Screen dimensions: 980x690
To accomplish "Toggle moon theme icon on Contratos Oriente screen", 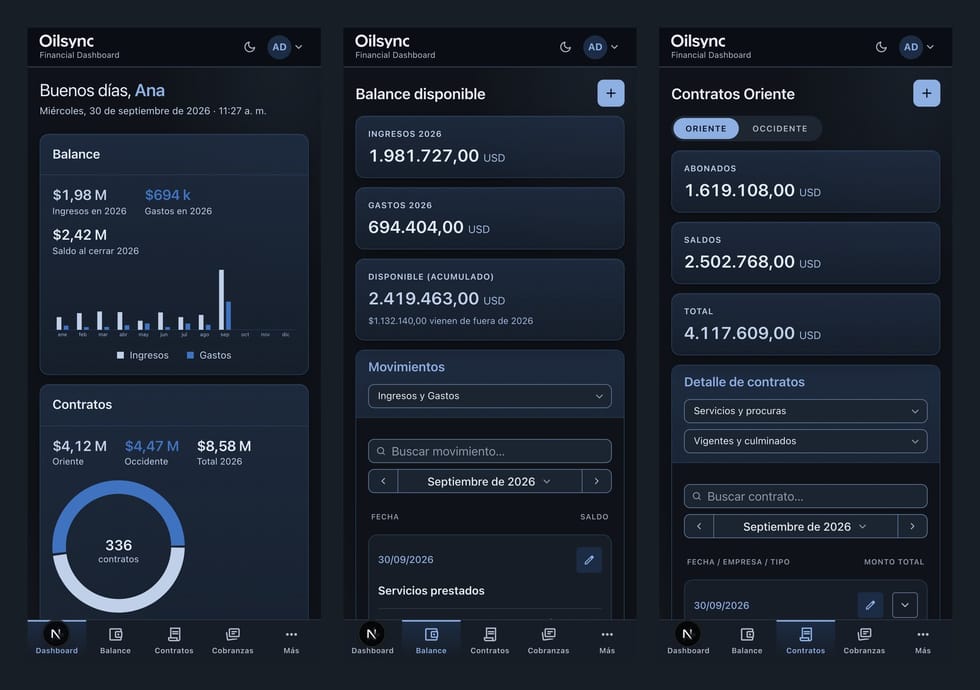I will 881,47.
